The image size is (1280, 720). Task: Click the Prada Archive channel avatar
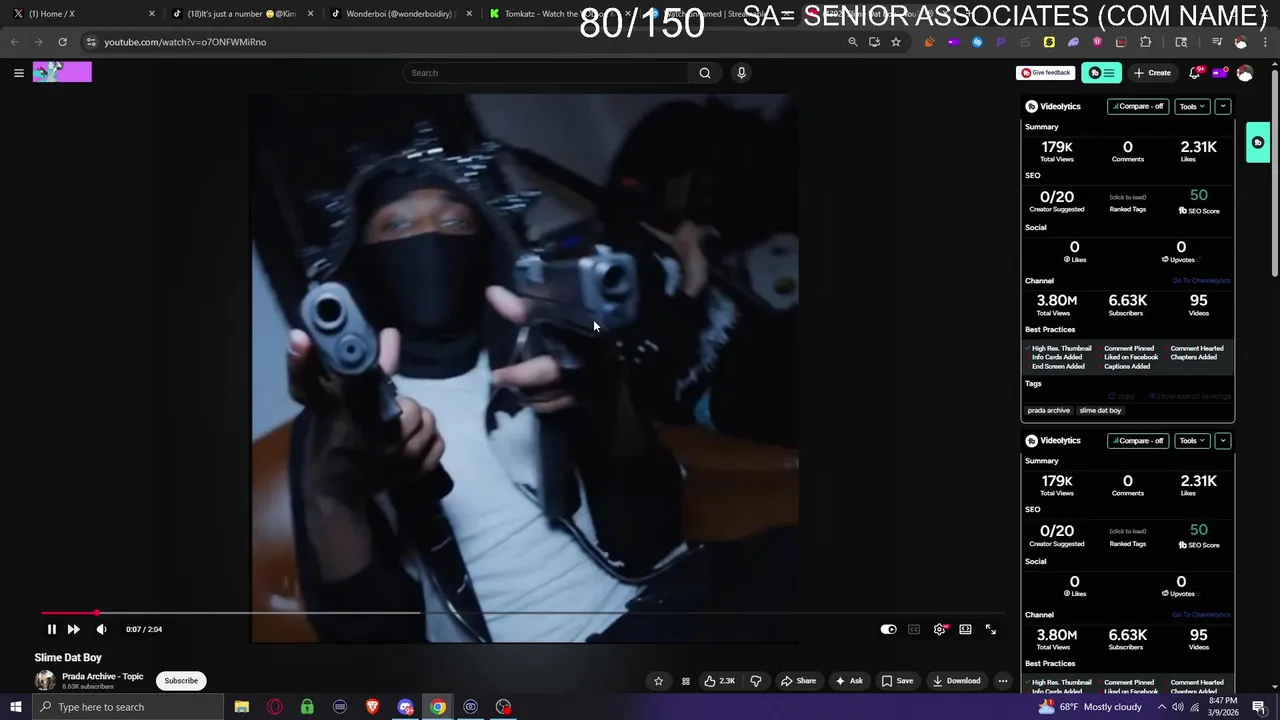tap(45, 681)
